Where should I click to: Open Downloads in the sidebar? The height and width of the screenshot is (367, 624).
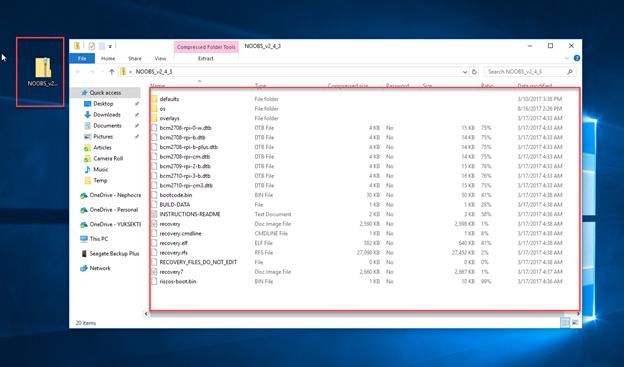[x=107, y=115]
